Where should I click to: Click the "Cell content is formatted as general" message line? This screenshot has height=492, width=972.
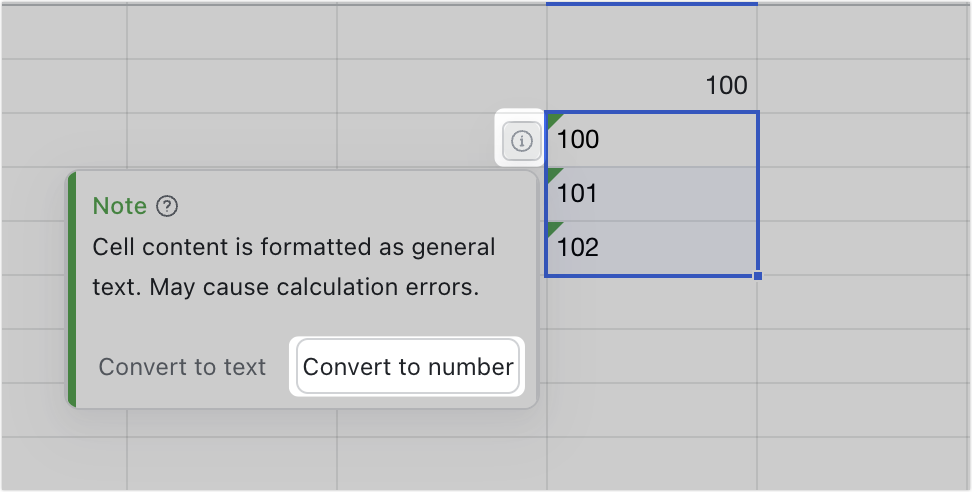click(x=293, y=246)
